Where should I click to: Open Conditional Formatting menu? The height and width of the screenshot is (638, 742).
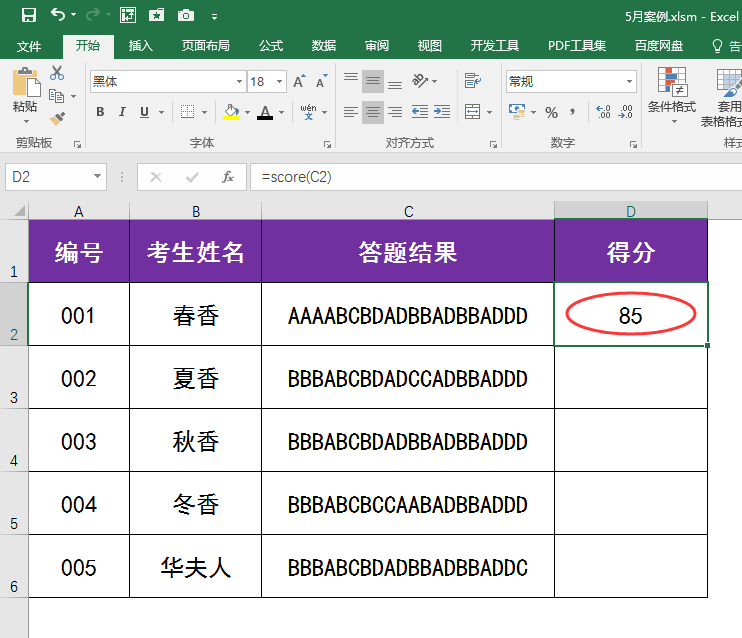coord(672,96)
